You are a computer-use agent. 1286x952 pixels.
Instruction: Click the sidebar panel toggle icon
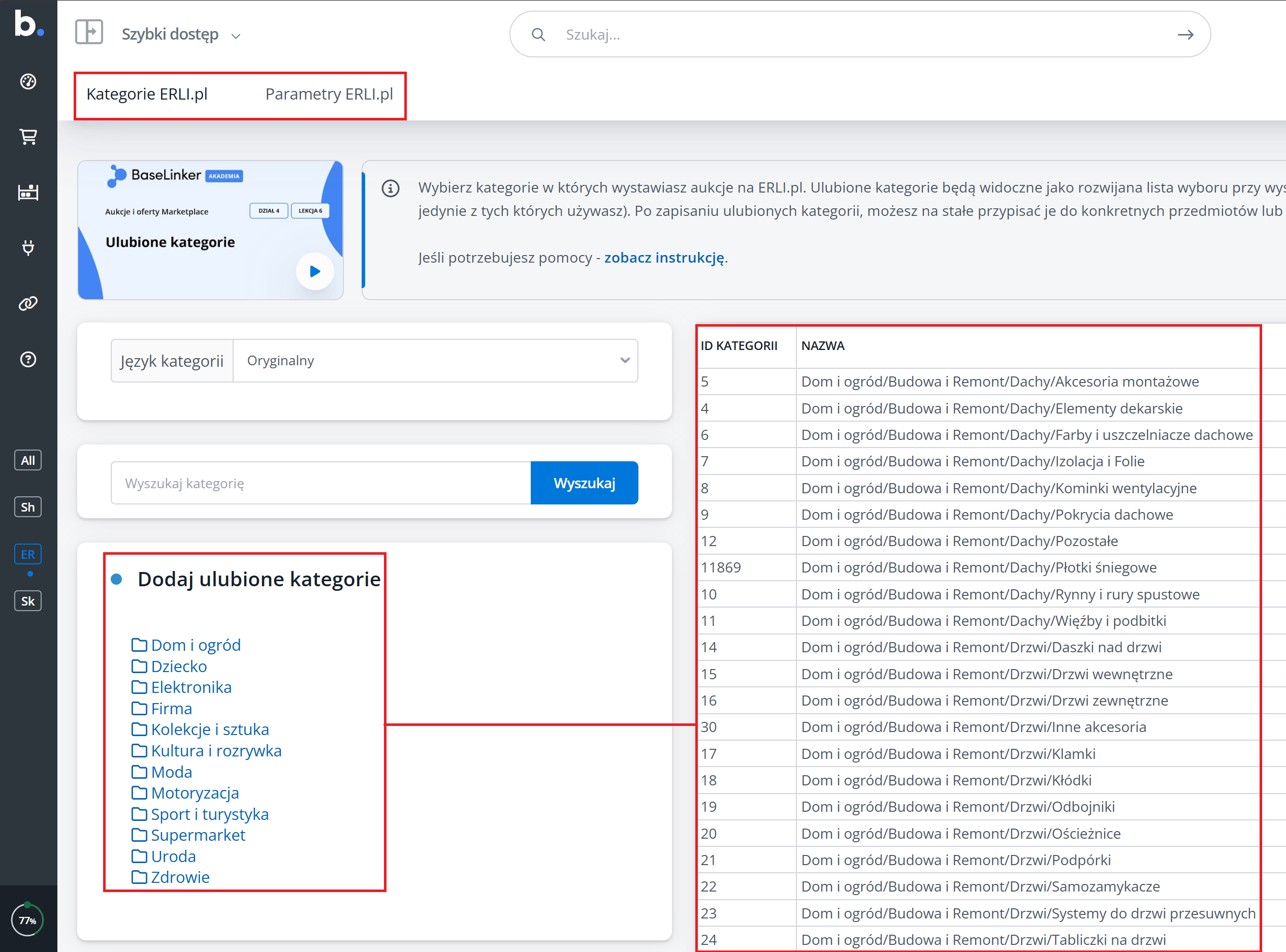(x=89, y=33)
